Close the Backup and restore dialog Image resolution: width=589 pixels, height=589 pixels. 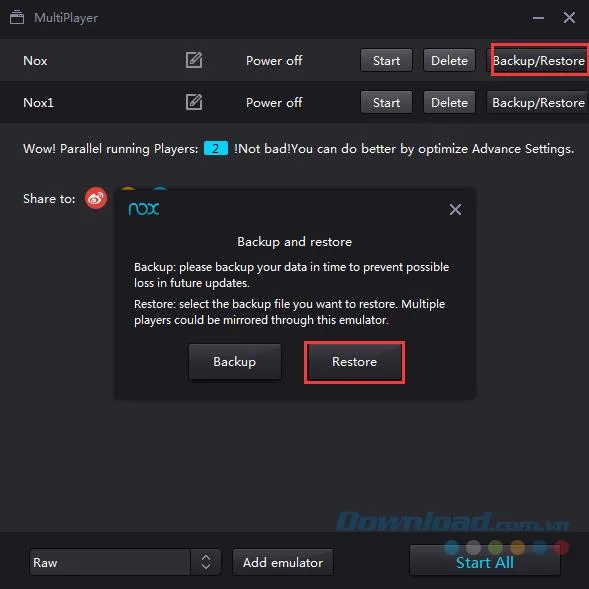point(455,209)
